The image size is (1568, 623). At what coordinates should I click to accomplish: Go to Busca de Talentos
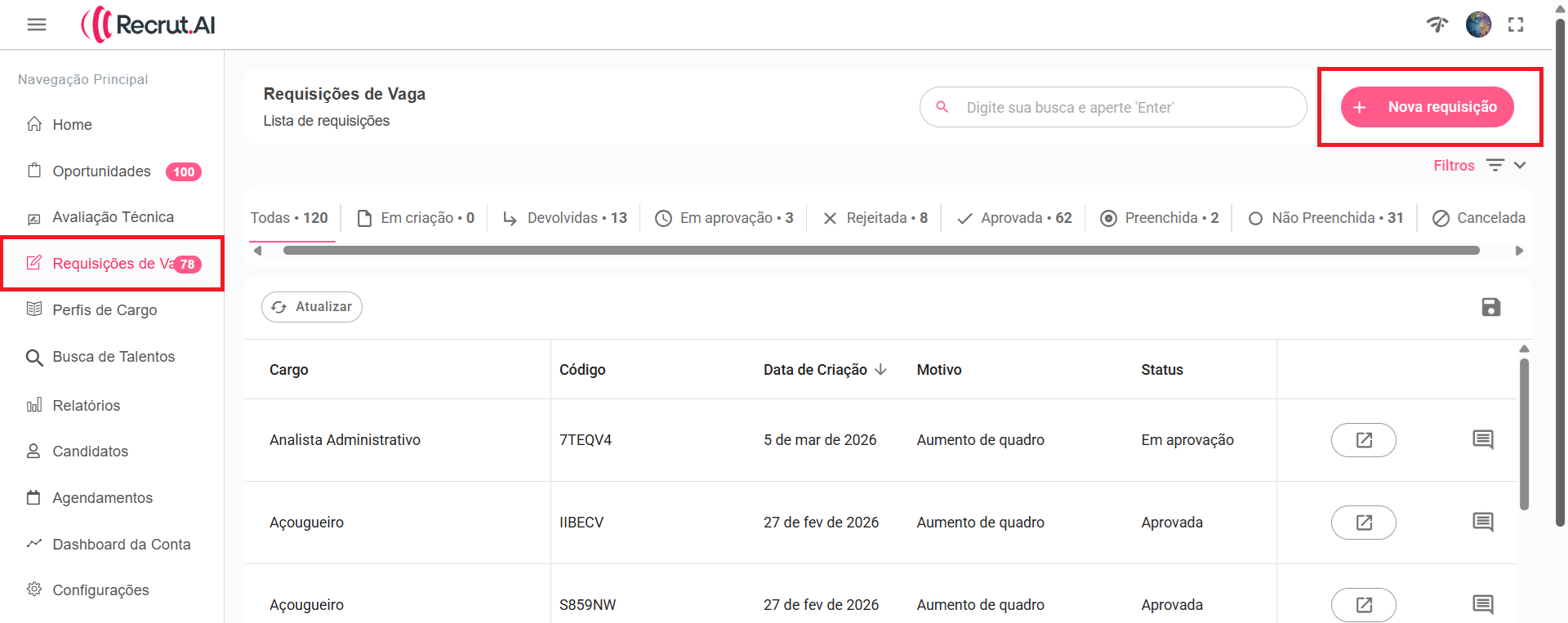coord(114,357)
